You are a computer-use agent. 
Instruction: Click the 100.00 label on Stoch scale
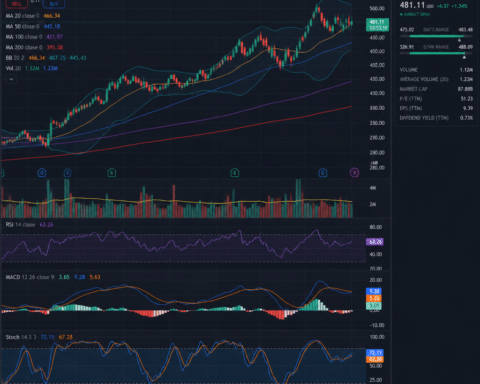click(377, 337)
